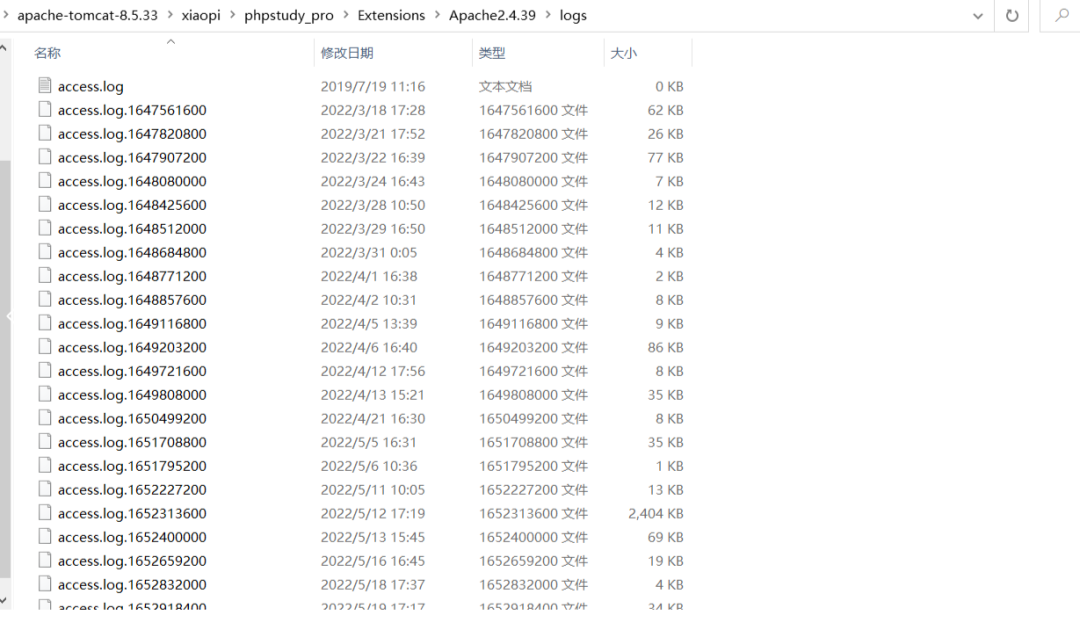This screenshot has width=1080, height=630.
Task: Click the 文本文档 type cell
Action: pos(505,87)
